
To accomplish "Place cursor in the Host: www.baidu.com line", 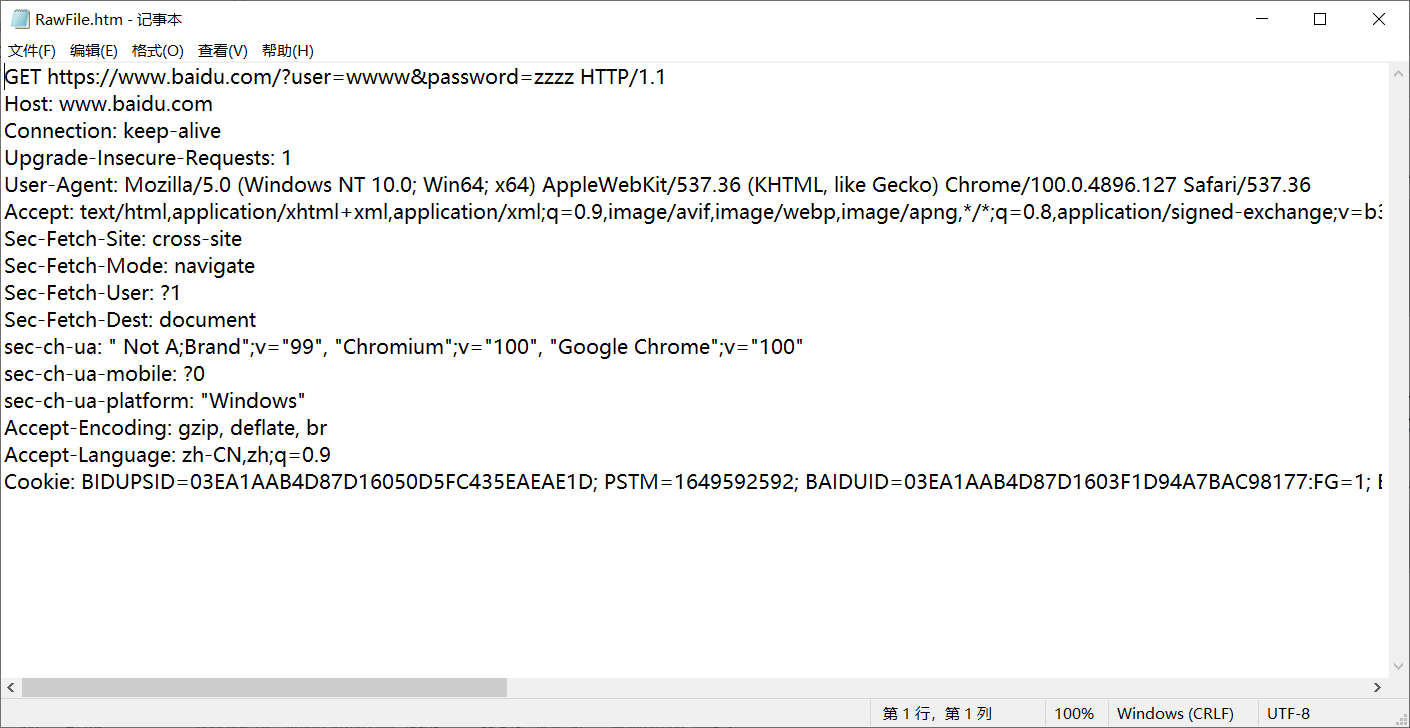I will (x=108, y=104).
